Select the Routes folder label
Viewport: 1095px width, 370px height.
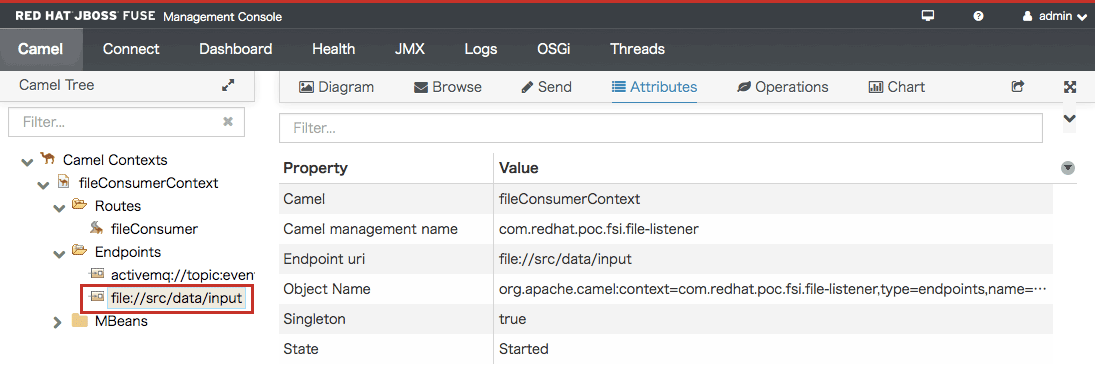click(x=118, y=206)
